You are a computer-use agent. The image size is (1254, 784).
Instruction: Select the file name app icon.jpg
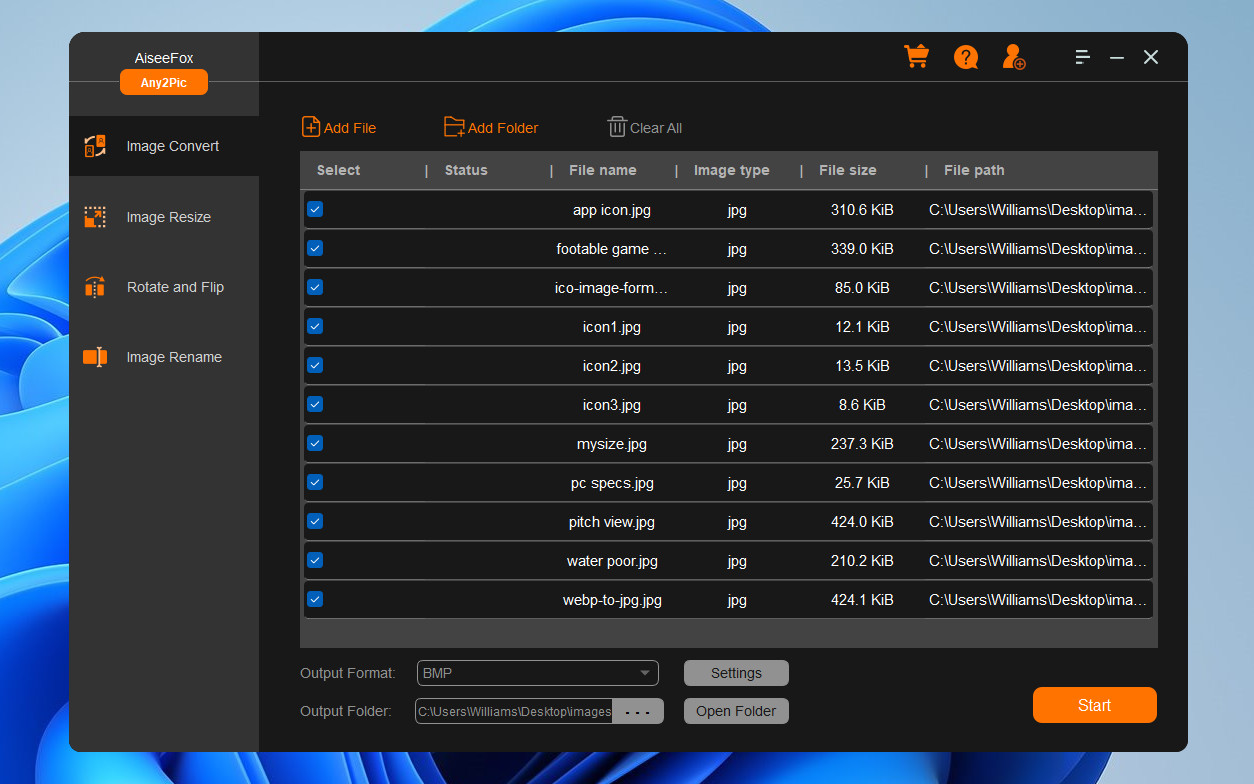[x=612, y=210]
